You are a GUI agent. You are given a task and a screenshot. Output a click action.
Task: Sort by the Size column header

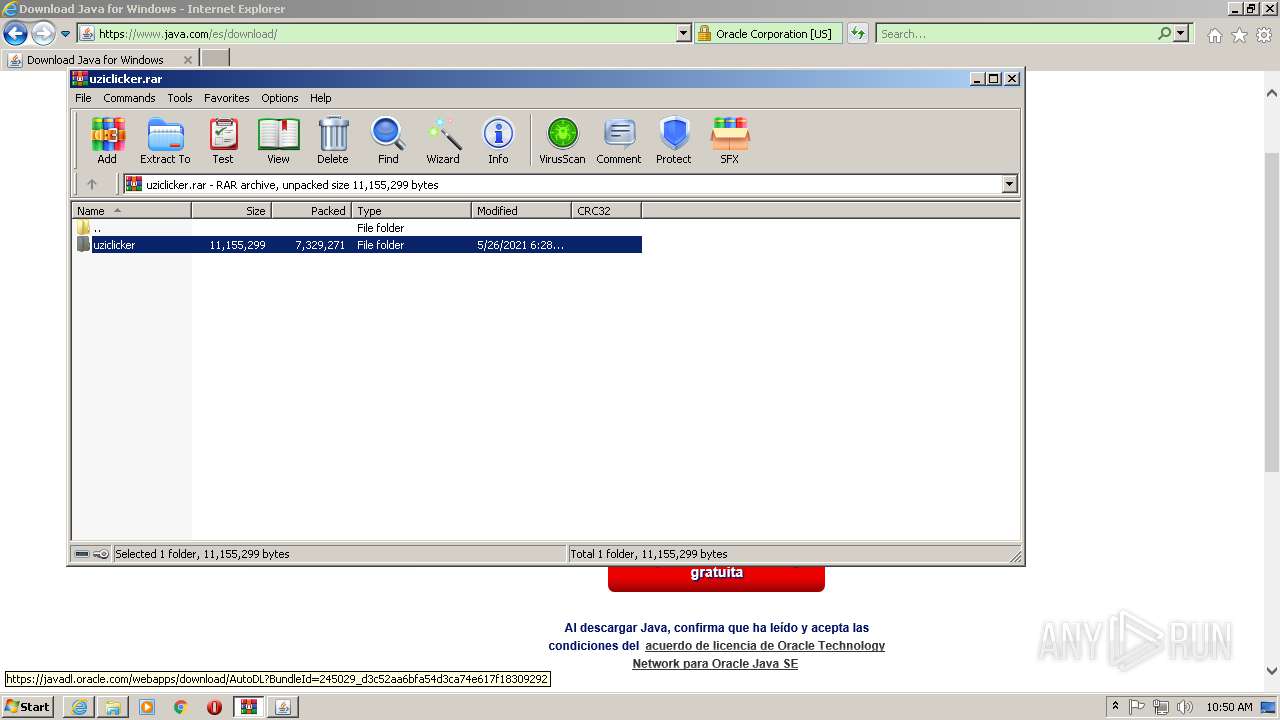232,211
